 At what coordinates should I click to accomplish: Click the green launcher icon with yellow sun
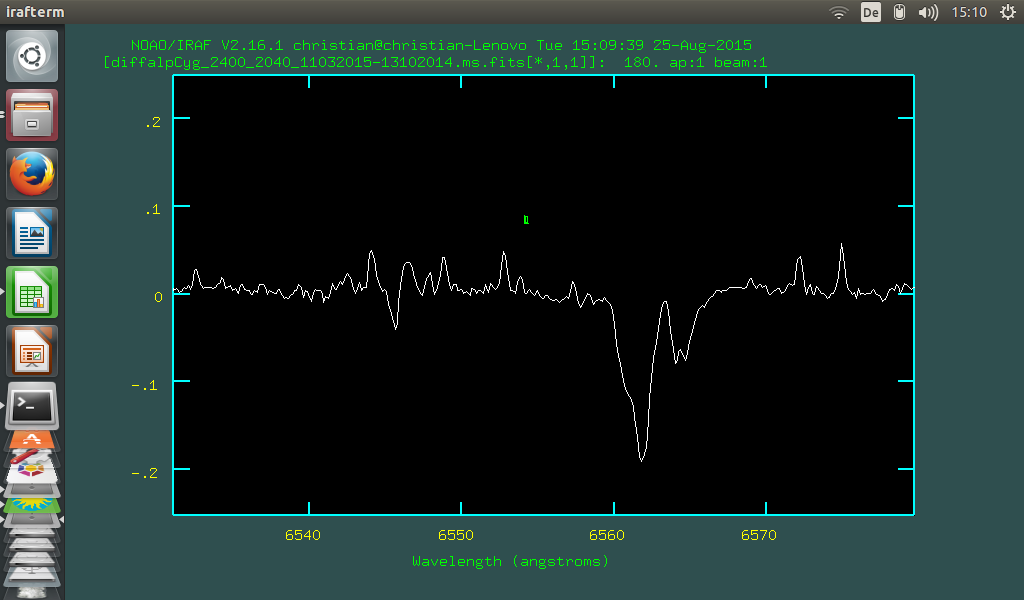(31, 505)
